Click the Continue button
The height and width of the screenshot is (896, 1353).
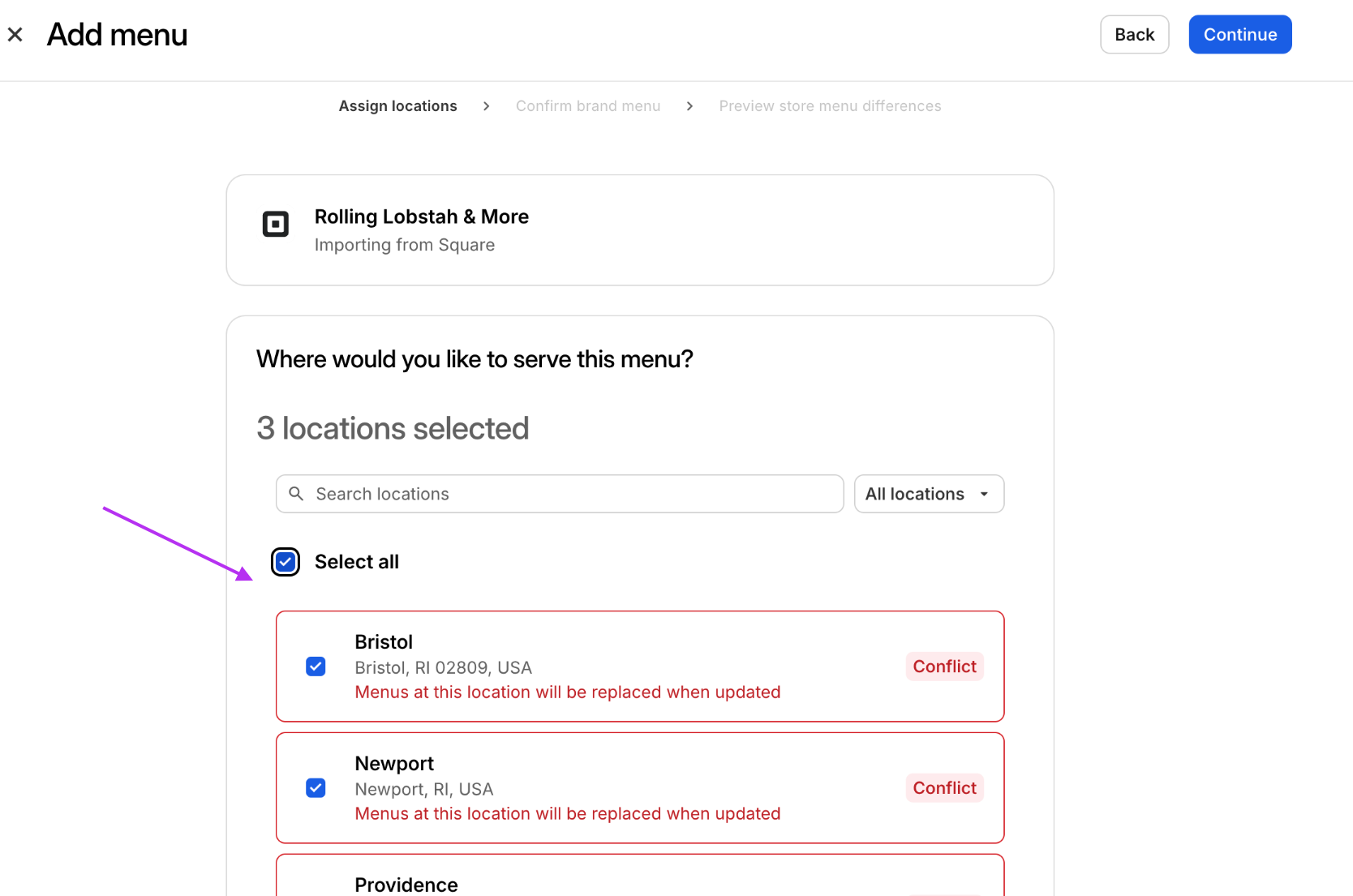pyautogui.click(x=1239, y=35)
